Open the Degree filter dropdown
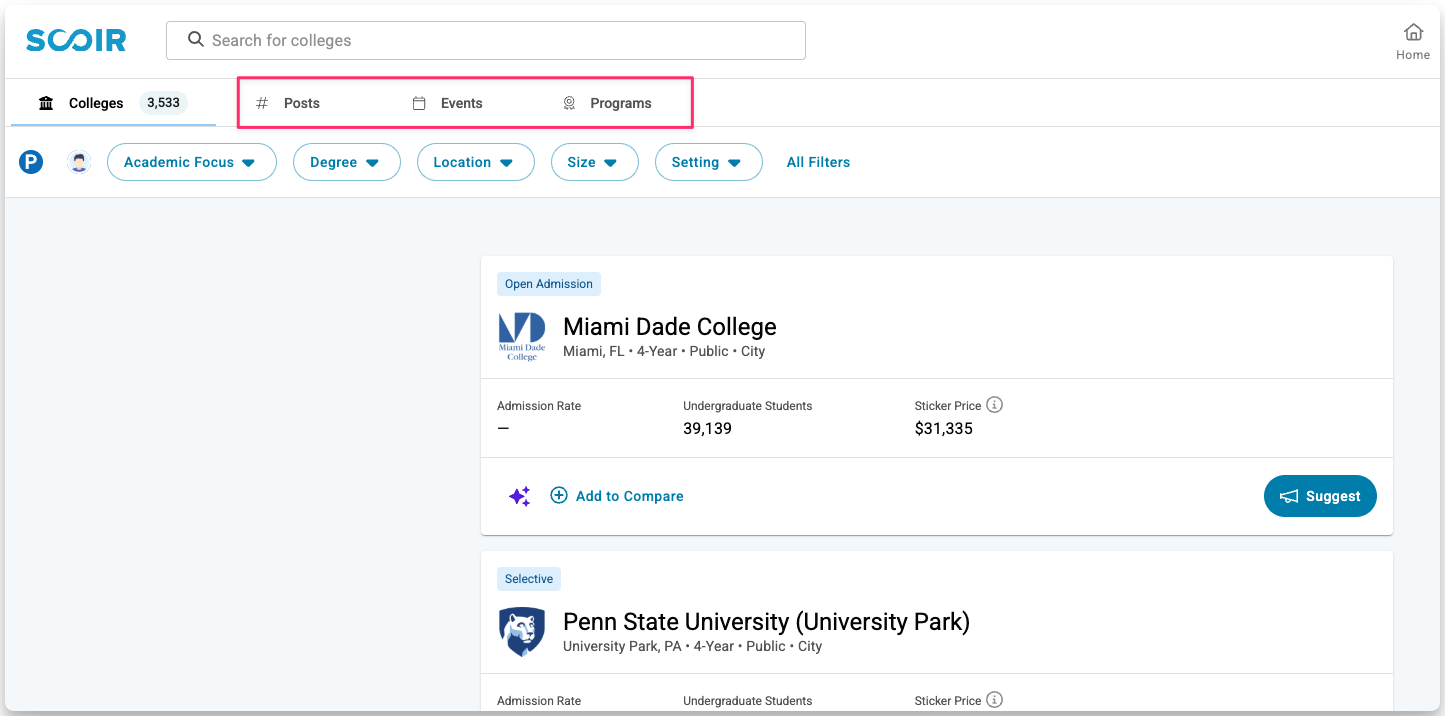1445x716 pixels. point(346,162)
